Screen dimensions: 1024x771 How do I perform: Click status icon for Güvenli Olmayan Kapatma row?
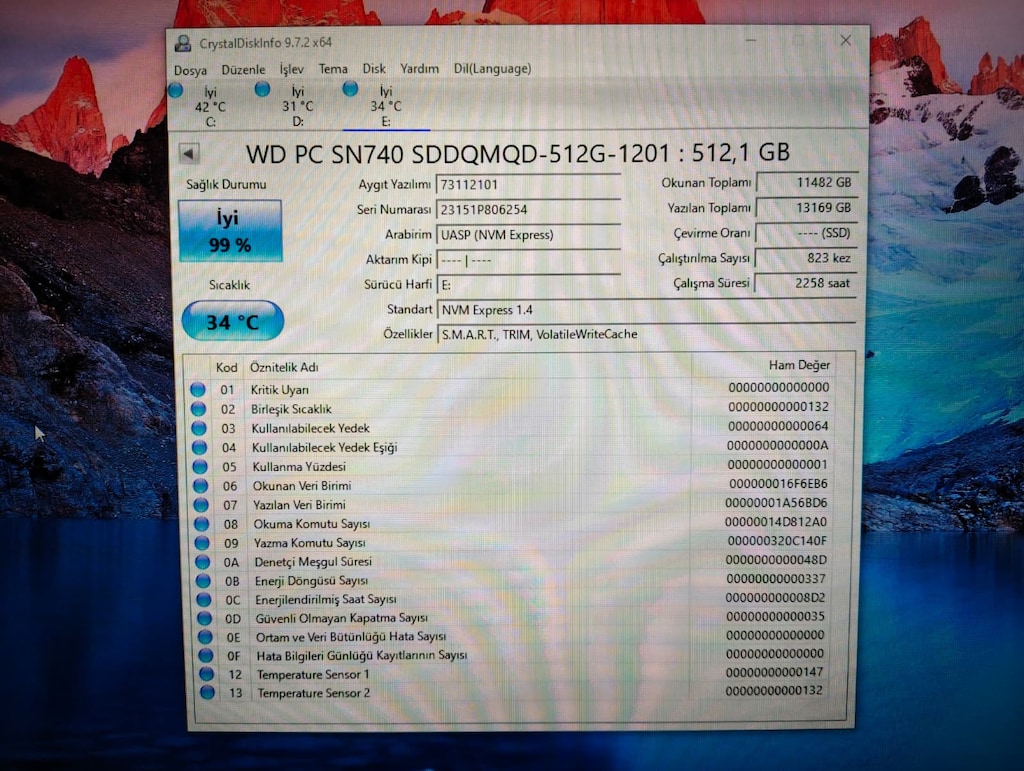tap(205, 618)
